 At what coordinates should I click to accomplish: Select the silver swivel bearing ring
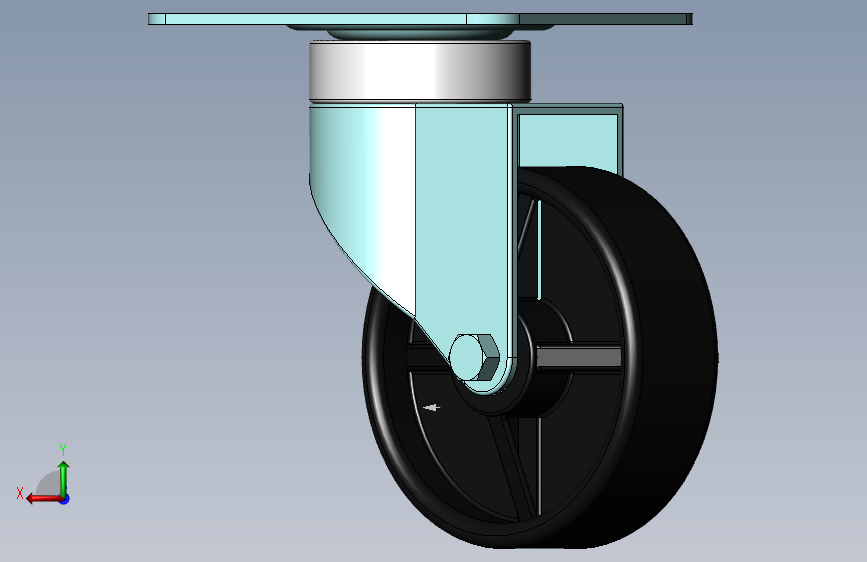[420, 71]
